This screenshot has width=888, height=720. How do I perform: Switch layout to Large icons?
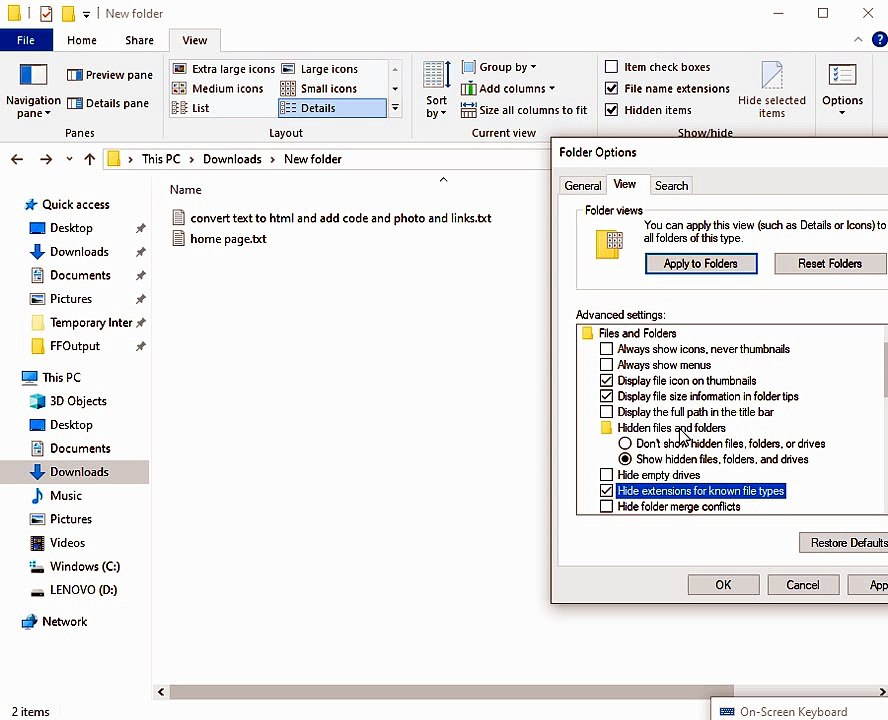320,69
